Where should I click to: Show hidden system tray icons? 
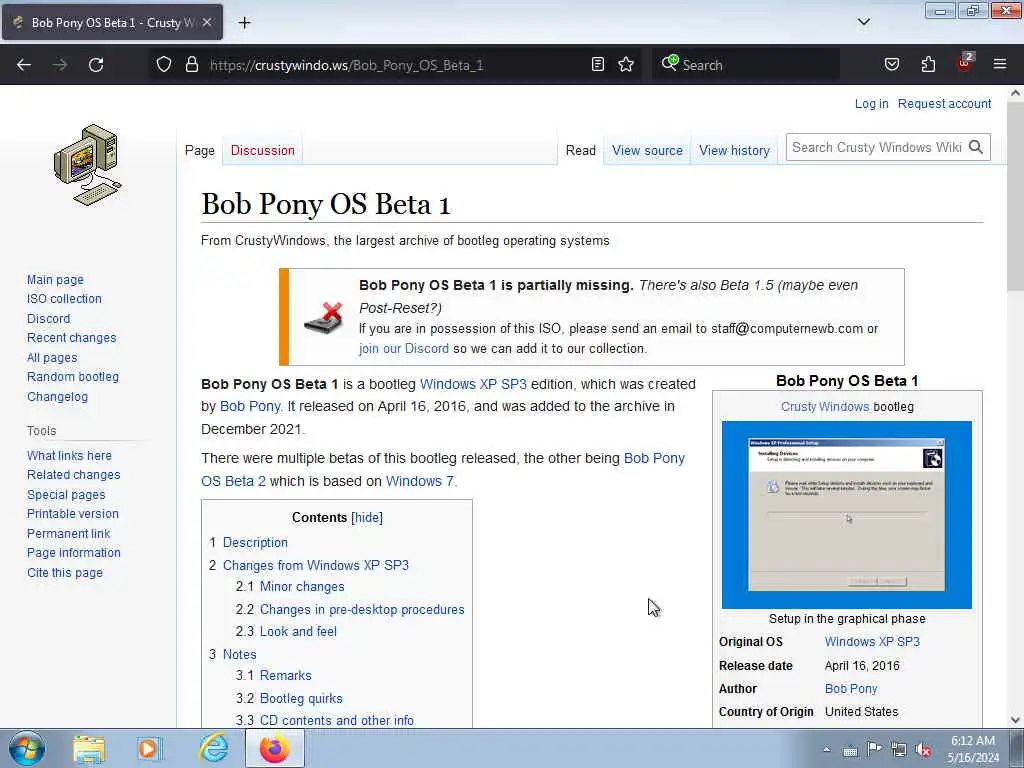[x=827, y=750]
